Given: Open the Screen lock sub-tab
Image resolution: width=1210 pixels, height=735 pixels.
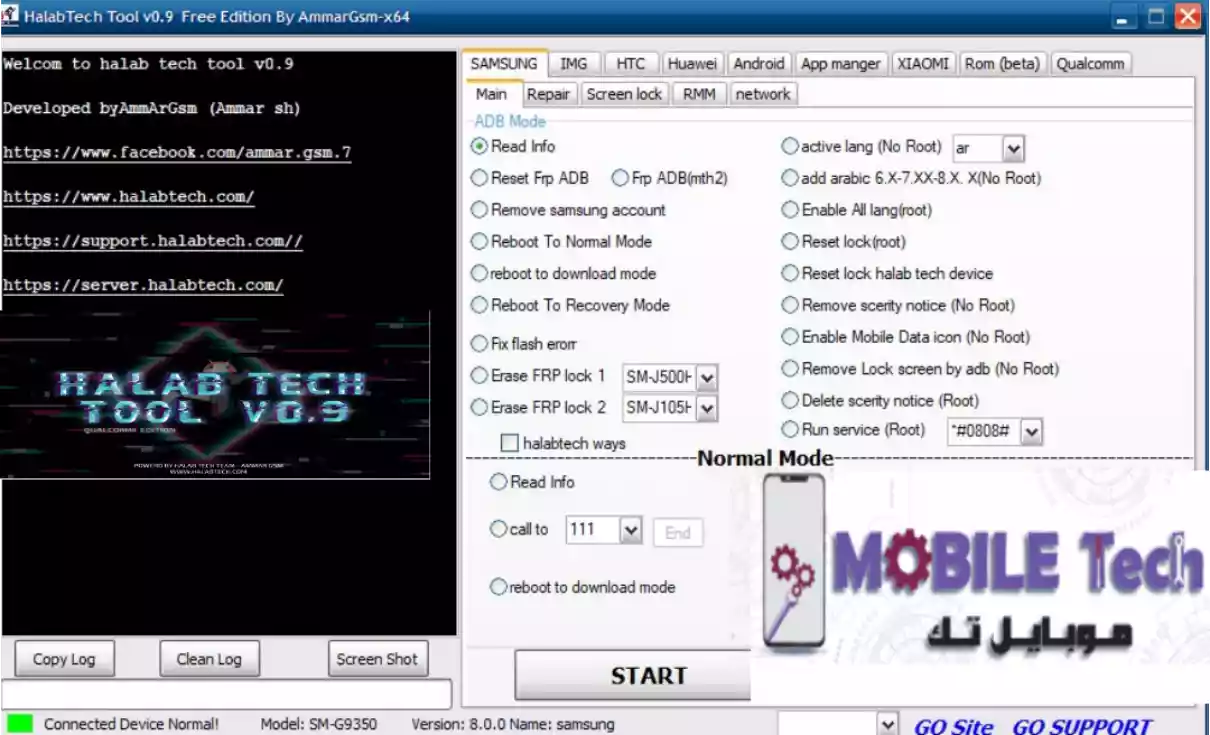Looking at the screenshot, I should (624, 94).
